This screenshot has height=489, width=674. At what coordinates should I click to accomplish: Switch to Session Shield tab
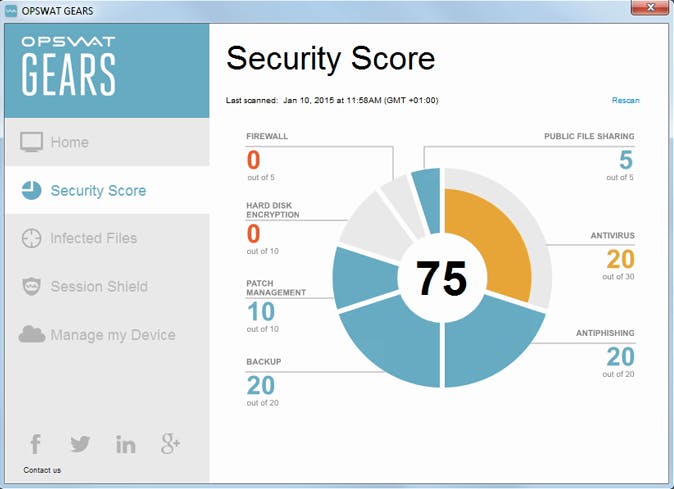pos(107,286)
